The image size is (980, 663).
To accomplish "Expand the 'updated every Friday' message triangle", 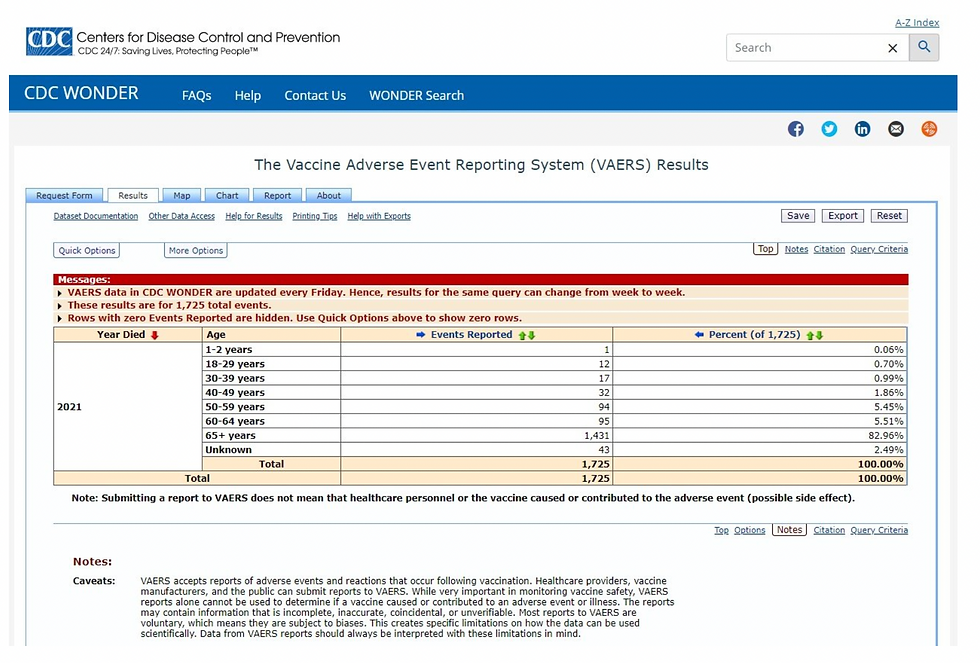I will (59, 293).
